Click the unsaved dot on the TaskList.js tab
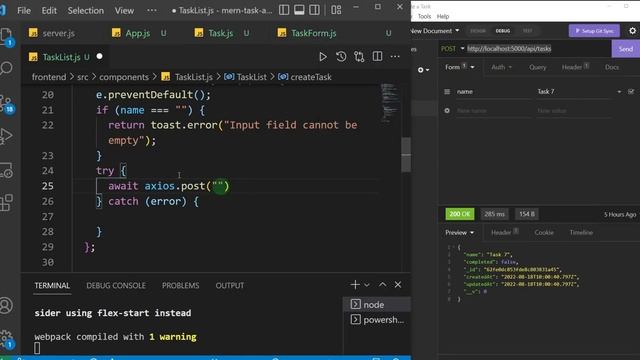The image size is (640, 360). 100,56
